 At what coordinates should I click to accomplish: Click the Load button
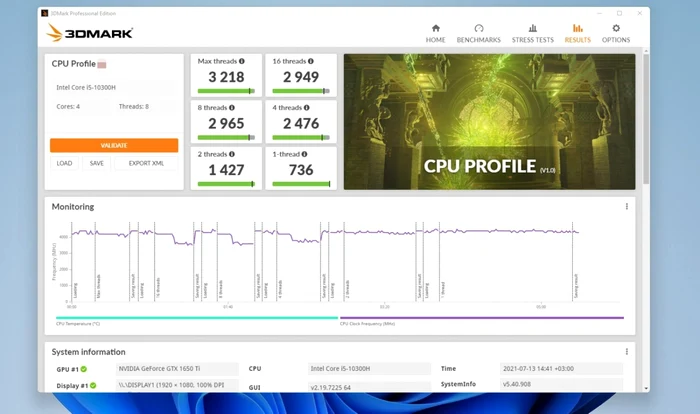64,163
